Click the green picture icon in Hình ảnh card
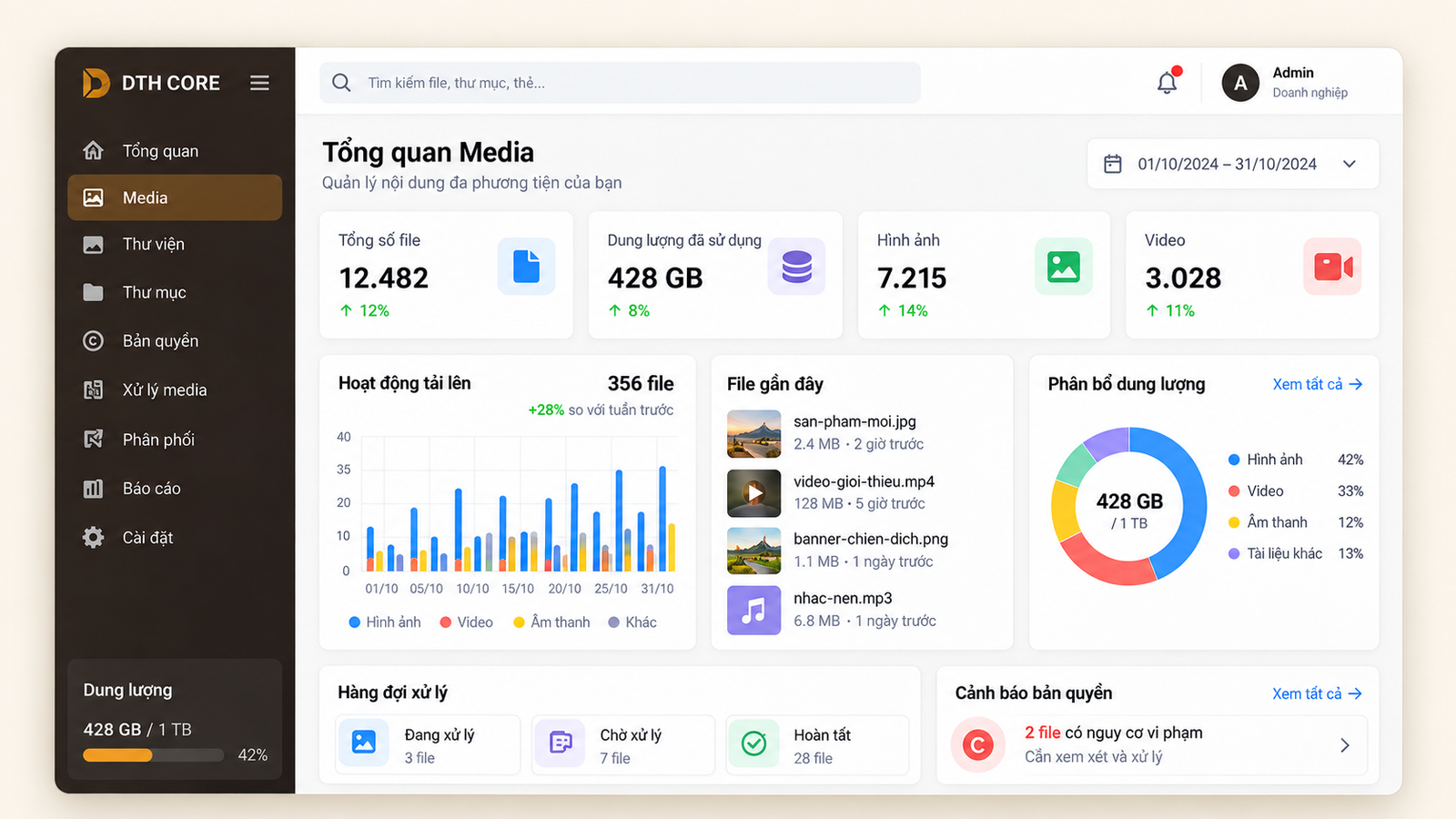The height and width of the screenshot is (819, 1456). pos(1064,267)
